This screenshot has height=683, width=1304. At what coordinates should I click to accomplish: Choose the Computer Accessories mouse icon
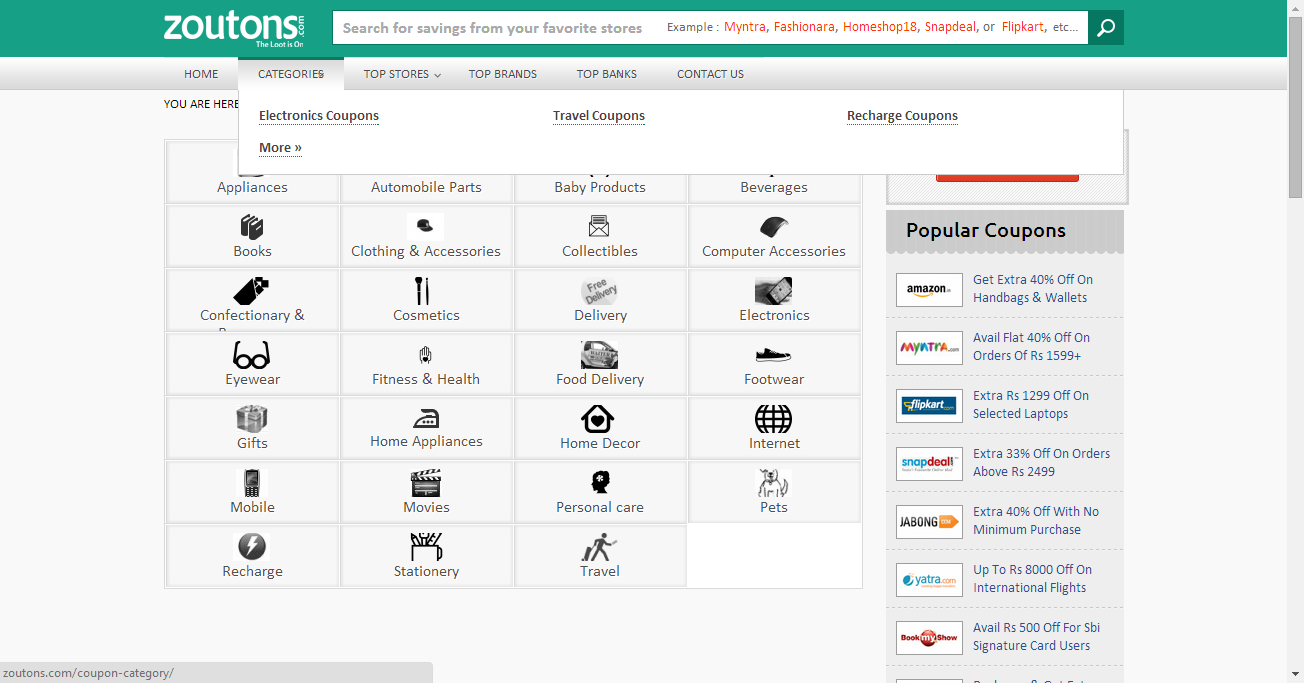pos(774,227)
